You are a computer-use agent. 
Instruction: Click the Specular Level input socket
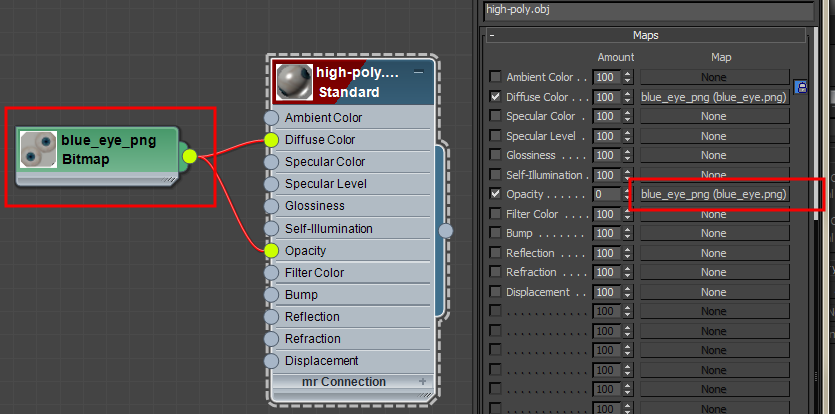click(x=271, y=184)
